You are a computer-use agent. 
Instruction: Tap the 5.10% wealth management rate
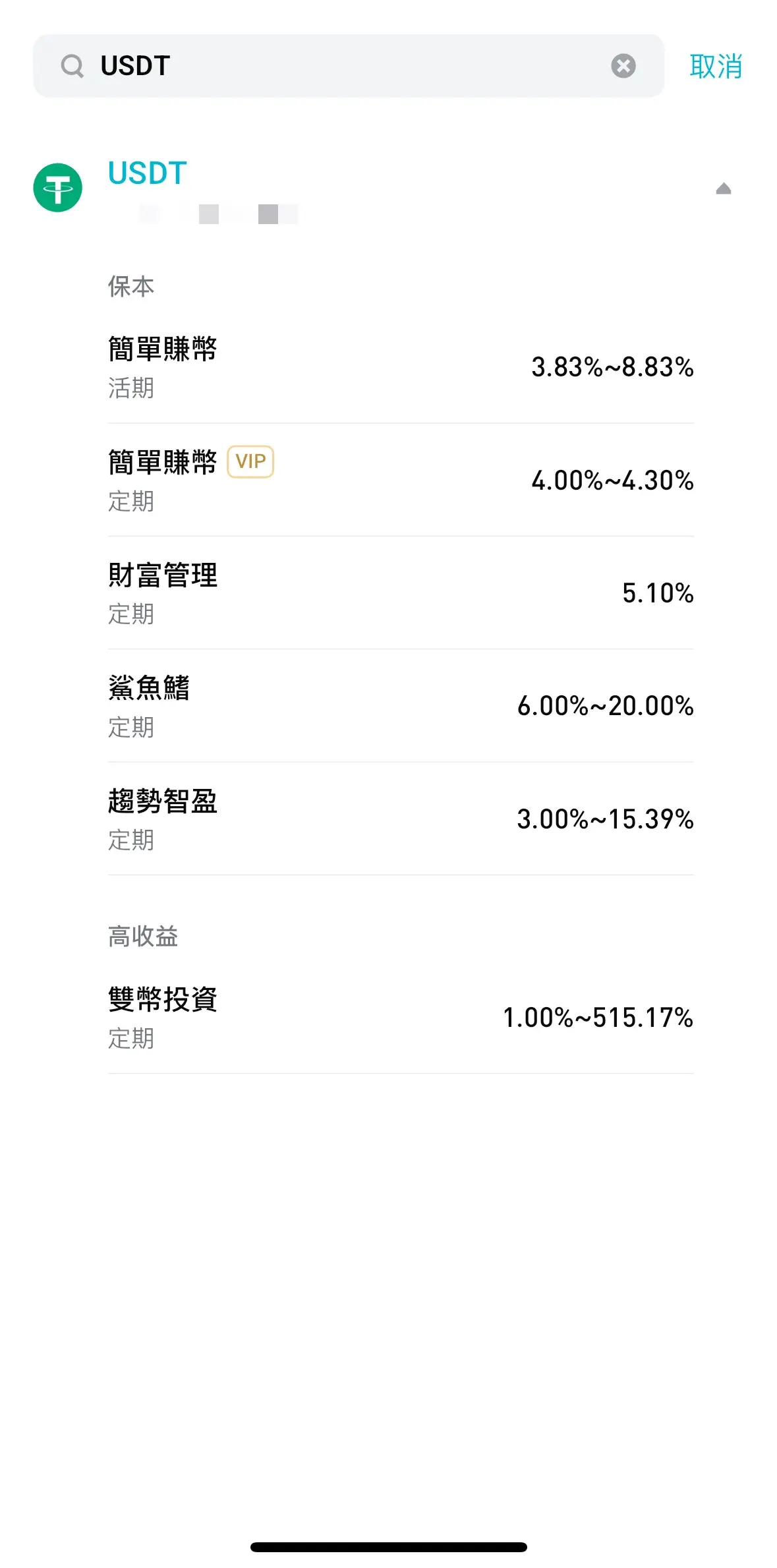coord(658,593)
